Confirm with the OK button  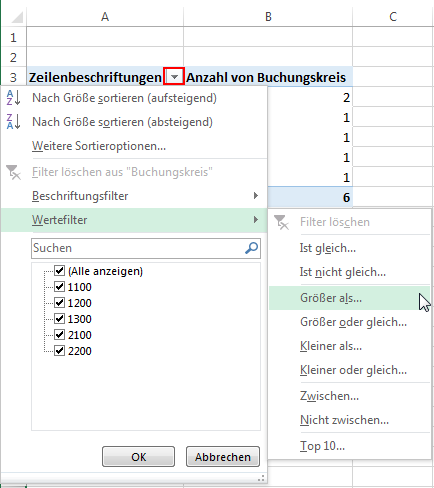tap(138, 457)
